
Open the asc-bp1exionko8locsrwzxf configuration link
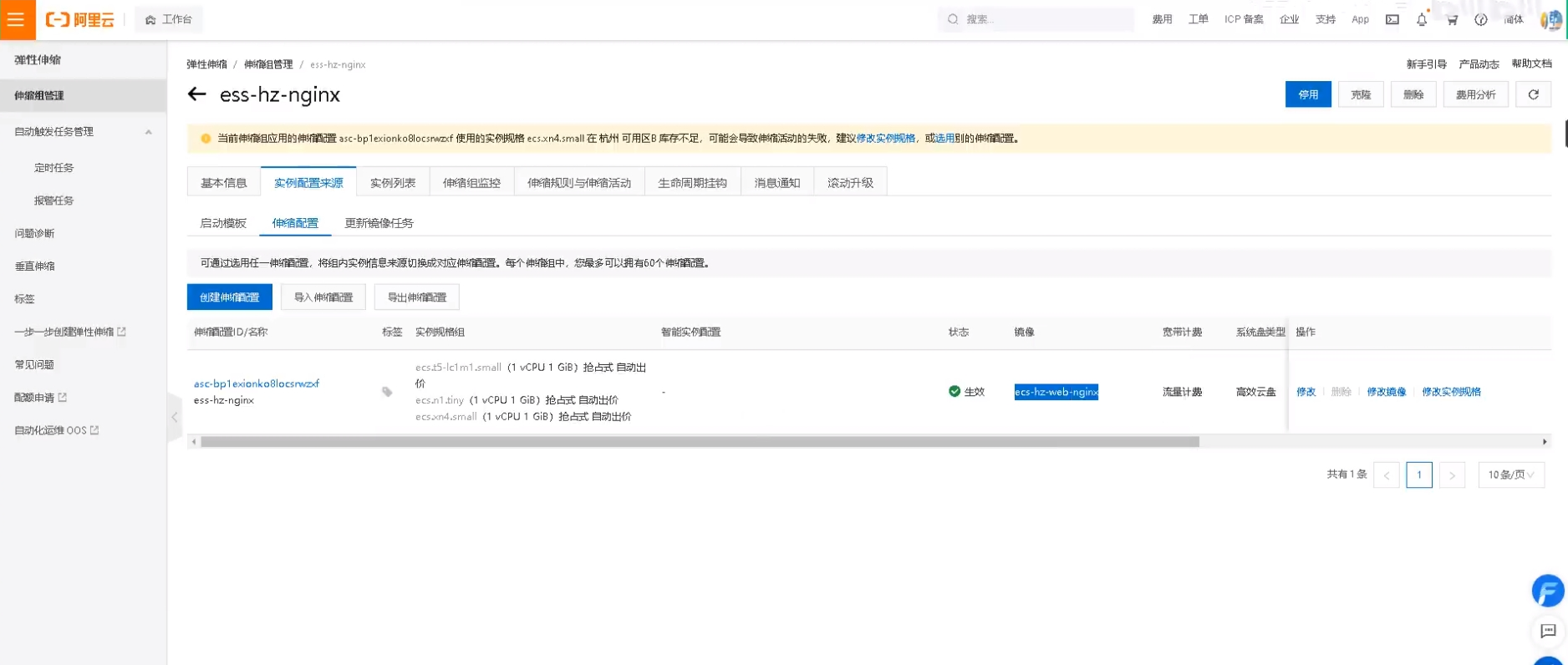click(256, 383)
